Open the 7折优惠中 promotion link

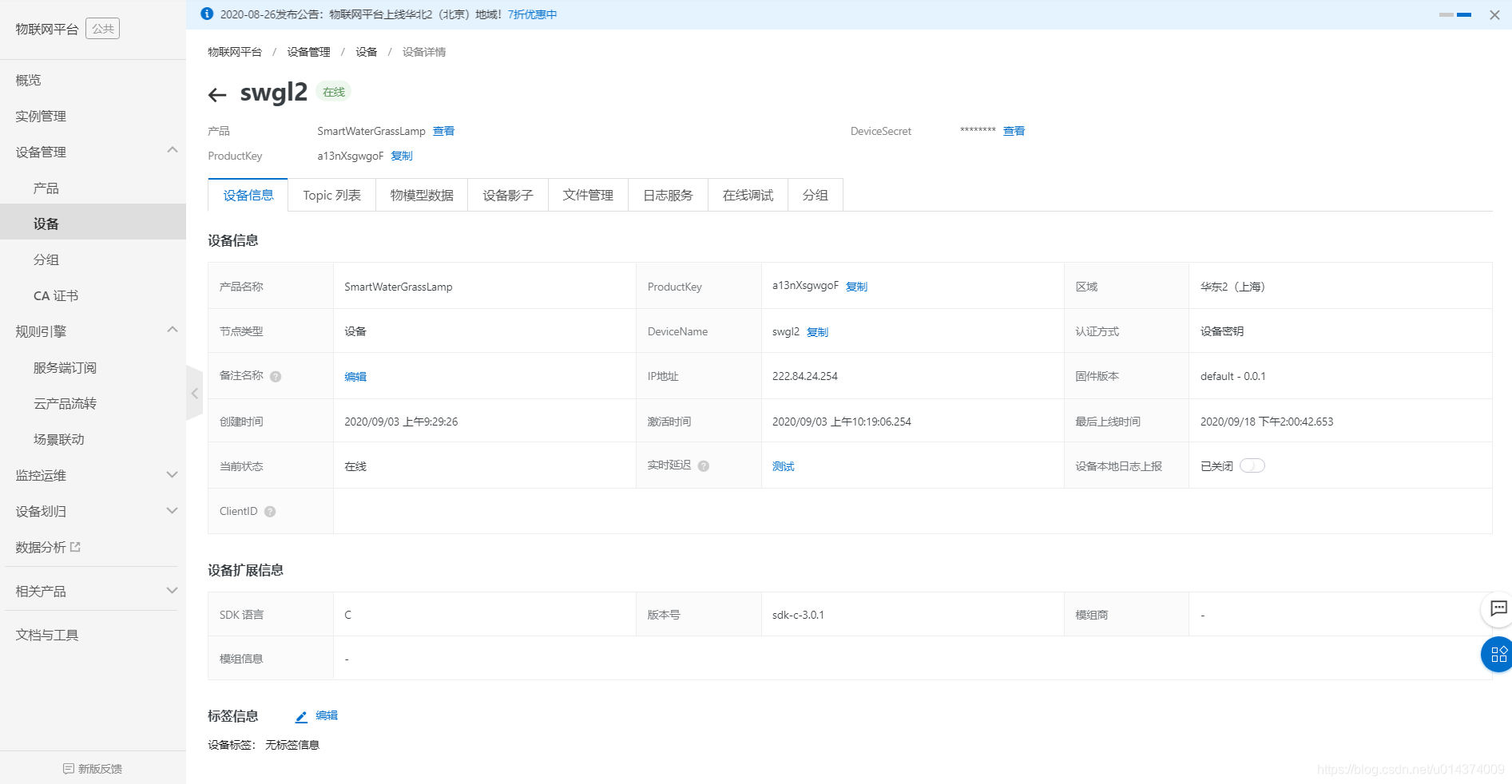tap(532, 14)
